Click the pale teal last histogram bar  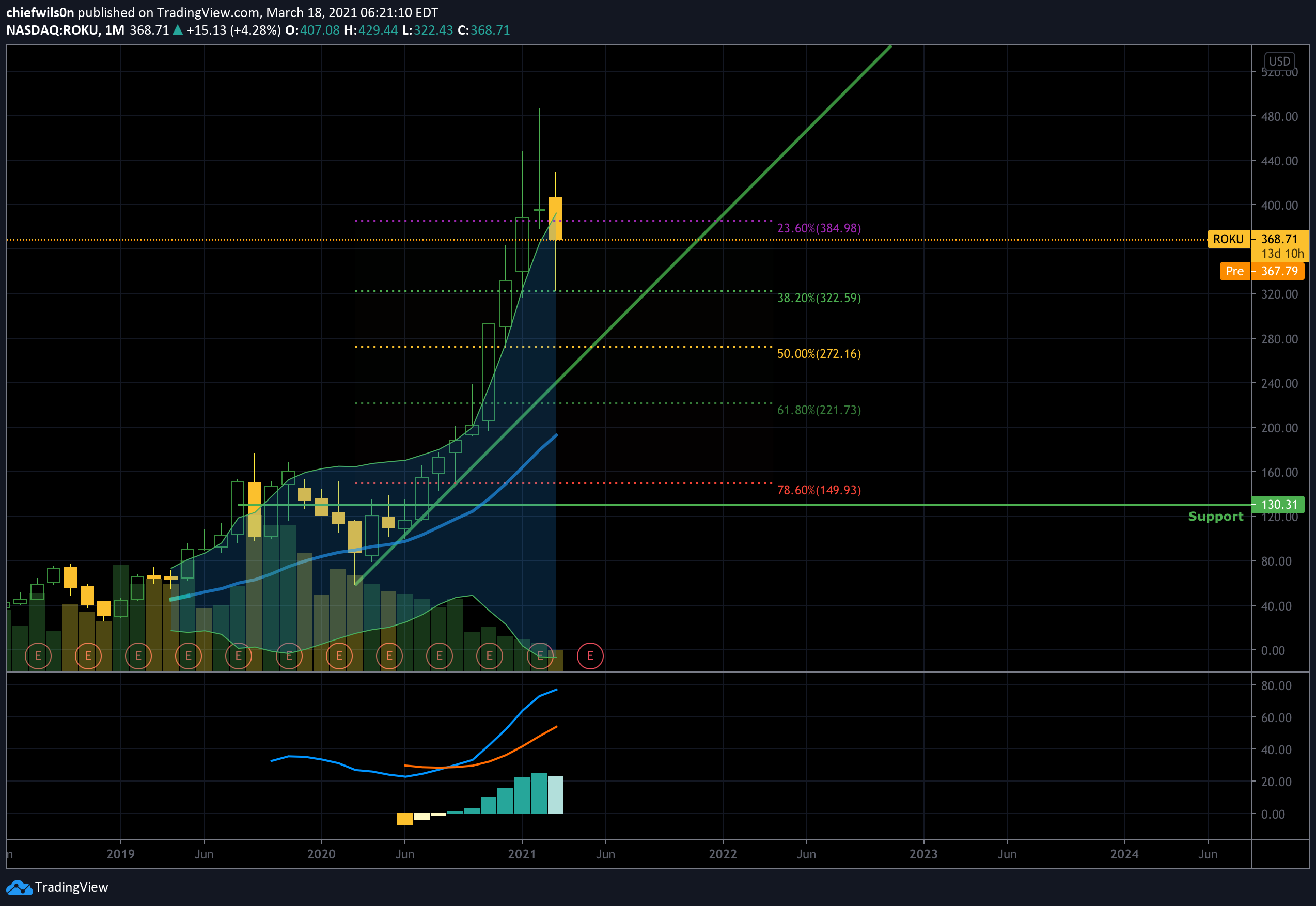556,795
